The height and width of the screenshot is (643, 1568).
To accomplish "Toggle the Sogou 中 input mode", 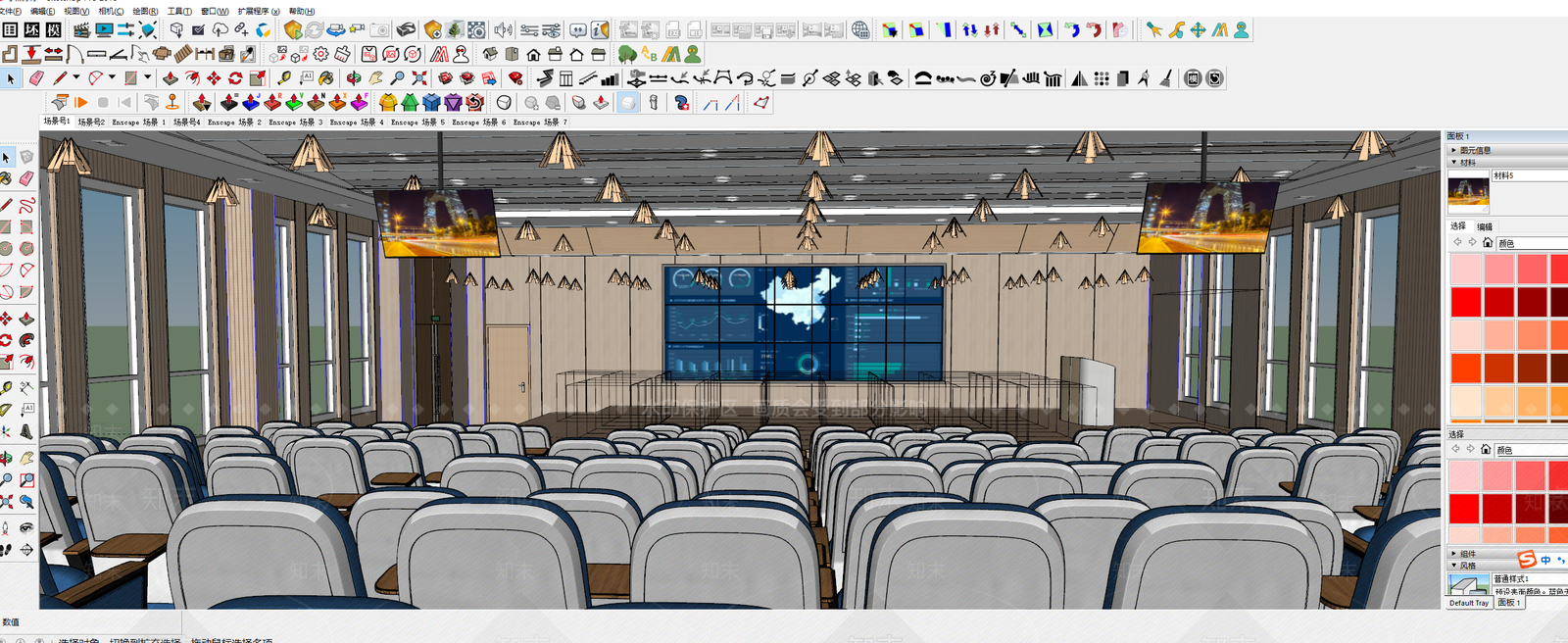I will tap(1545, 560).
